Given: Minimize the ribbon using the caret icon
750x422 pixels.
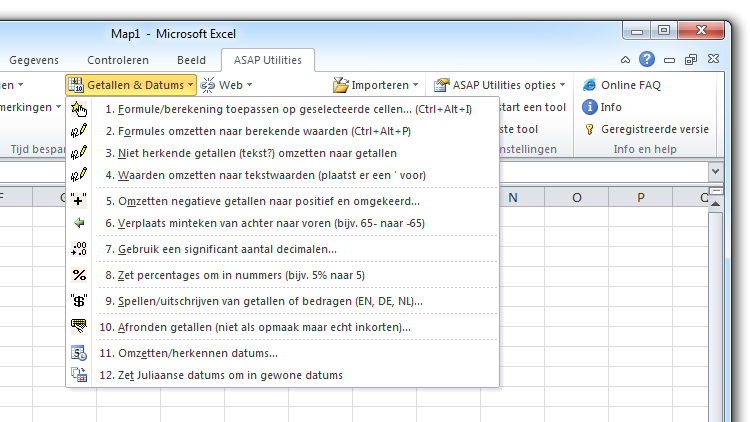Looking at the screenshot, I should tap(625, 60).
